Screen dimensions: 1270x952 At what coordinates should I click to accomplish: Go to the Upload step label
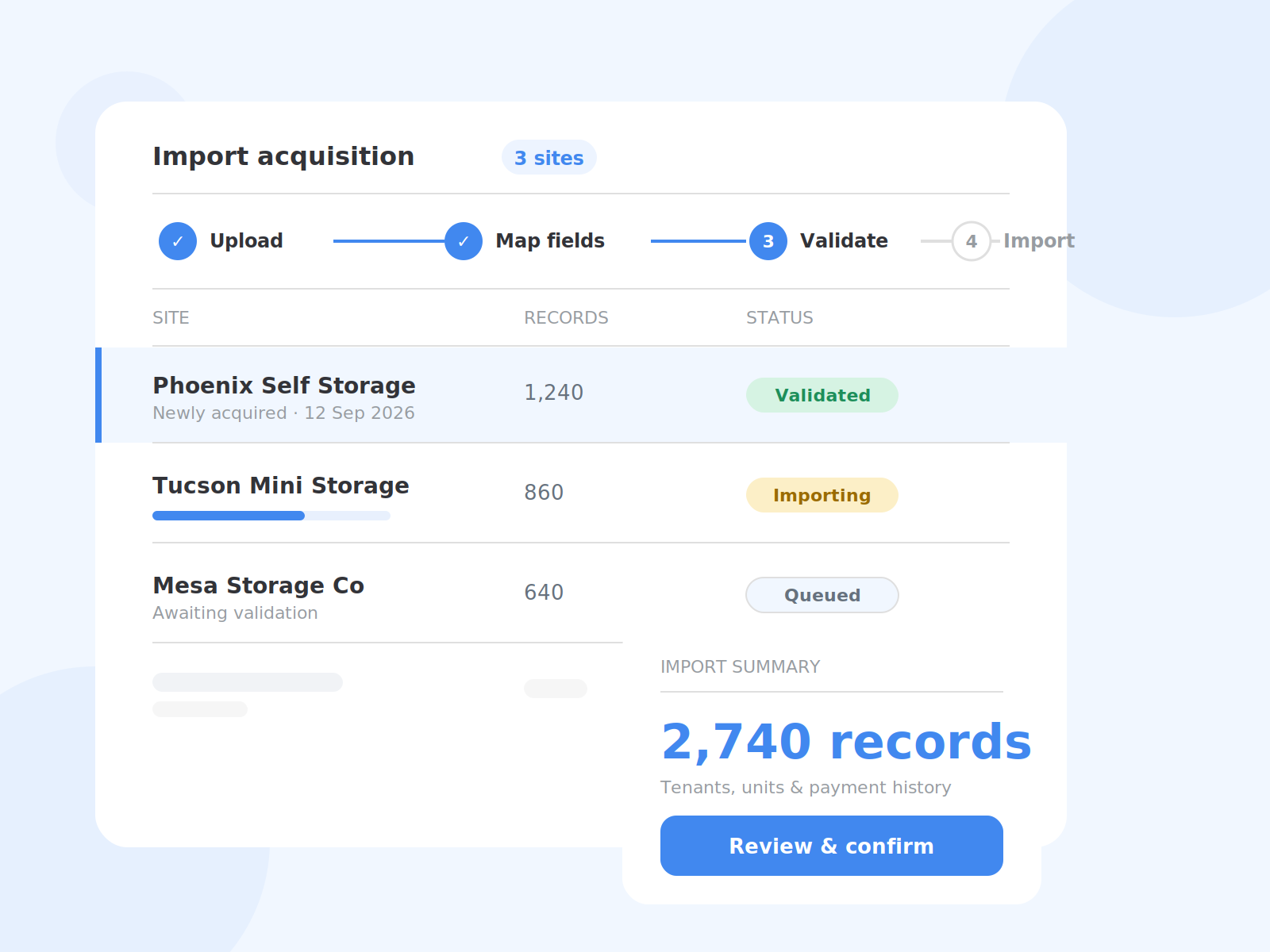(x=246, y=241)
